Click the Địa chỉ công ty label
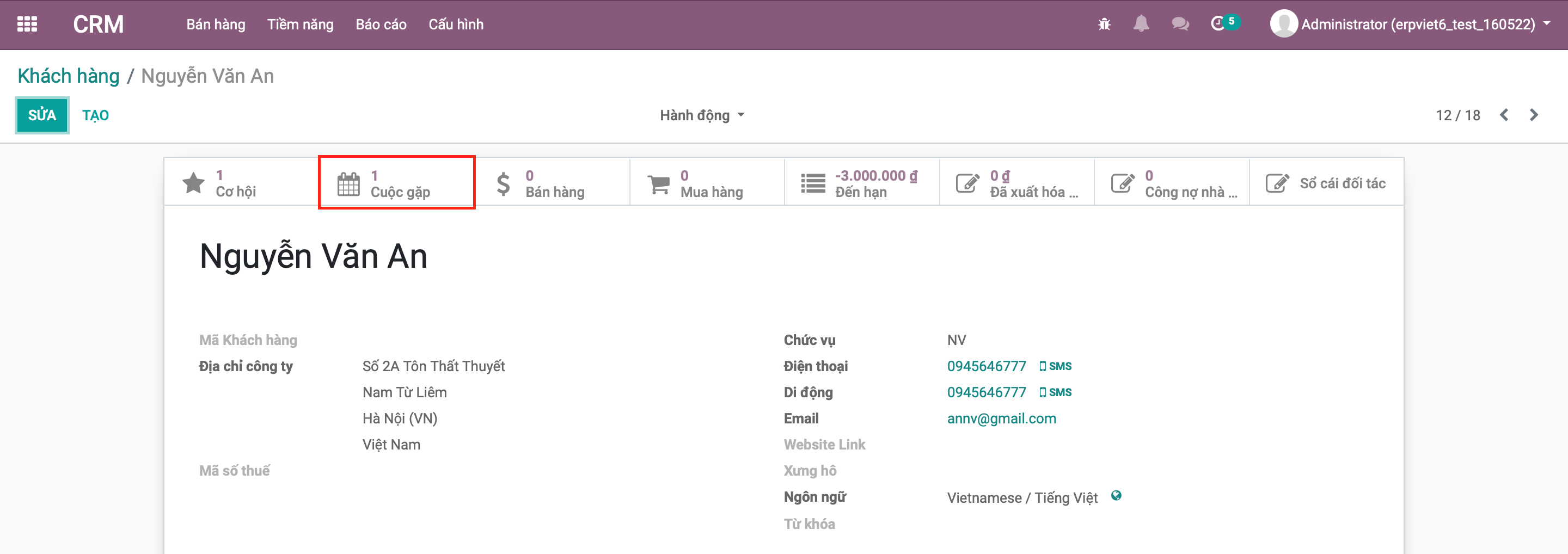This screenshot has height=554, width=1568. click(x=246, y=366)
